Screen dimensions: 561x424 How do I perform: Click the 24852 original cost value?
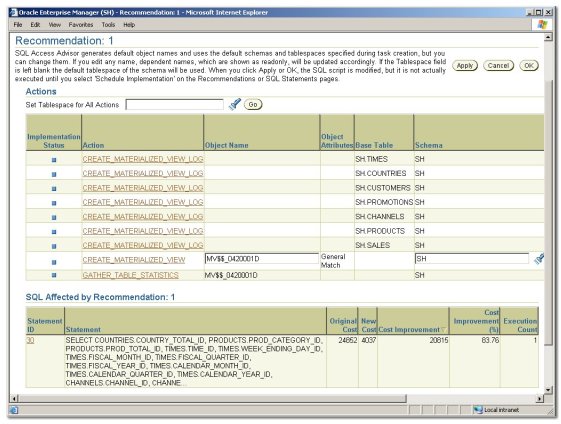(348, 340)
